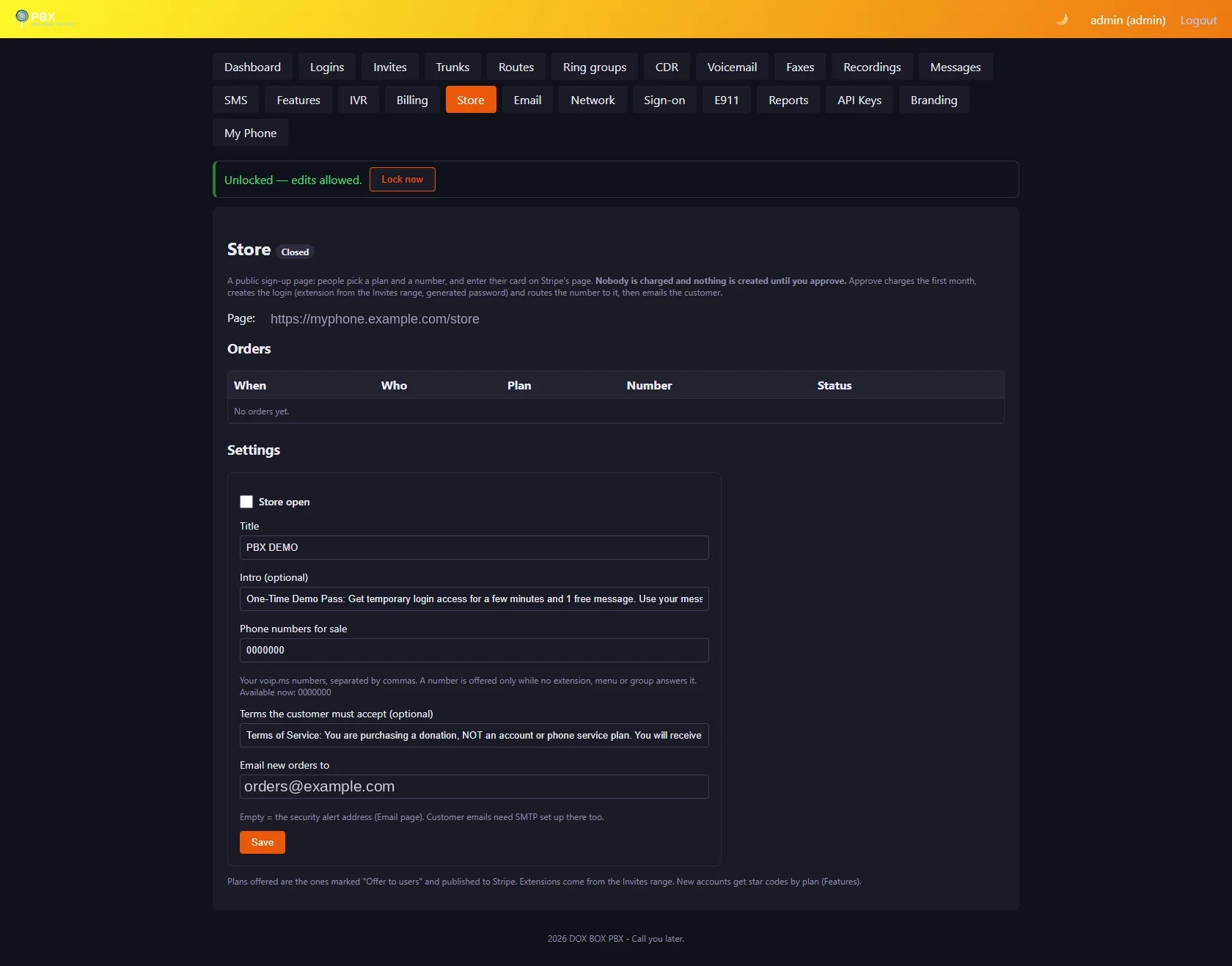
Task: Select the API Keys tab
Action: pos(859,100)
